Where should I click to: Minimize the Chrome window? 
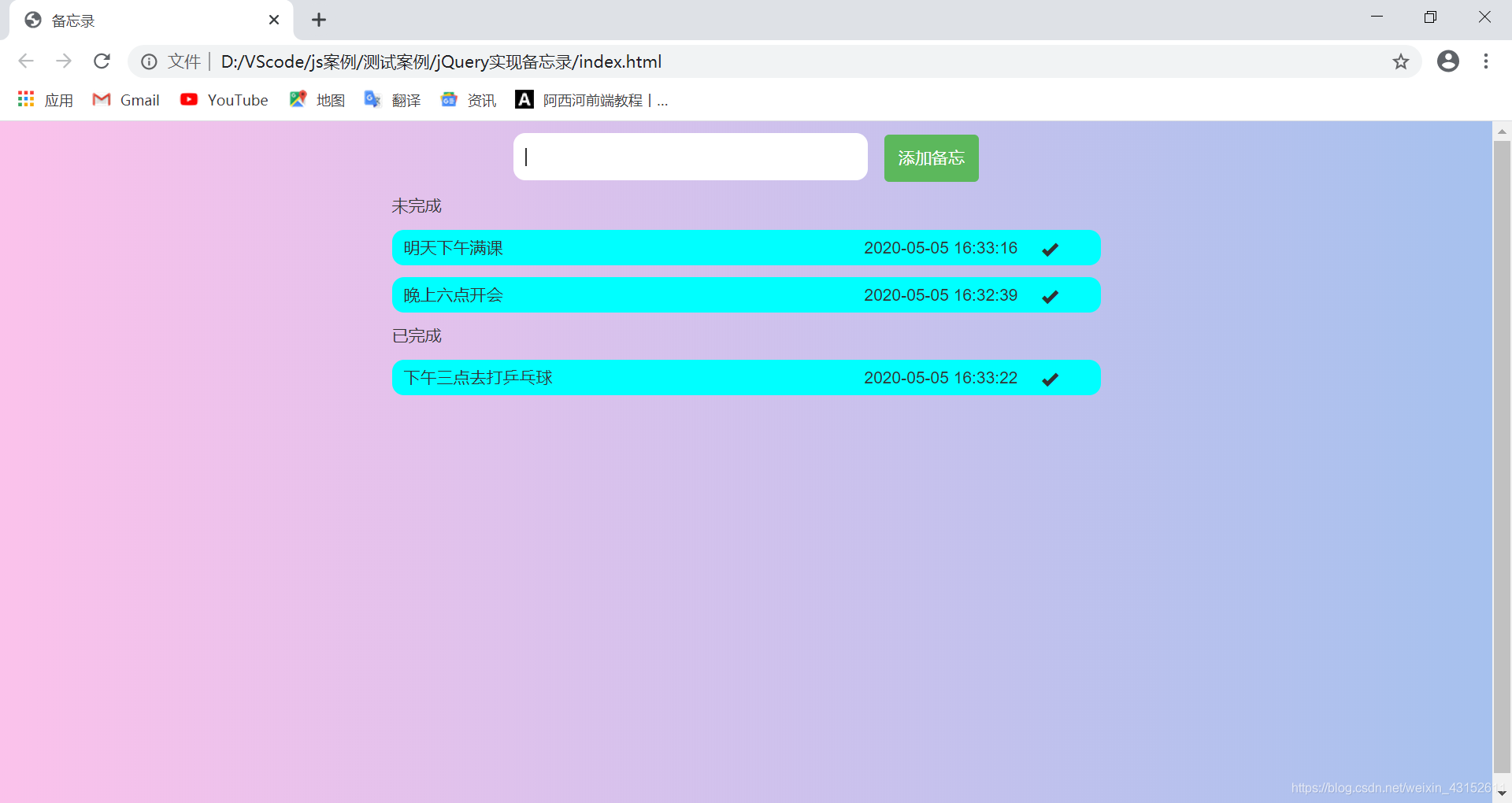click(1377, 17)
